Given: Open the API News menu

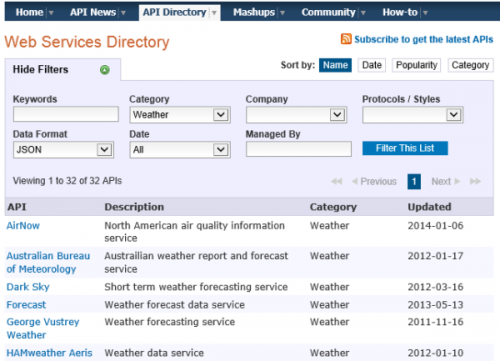Looking at the screenshot, I should point(93,12).
